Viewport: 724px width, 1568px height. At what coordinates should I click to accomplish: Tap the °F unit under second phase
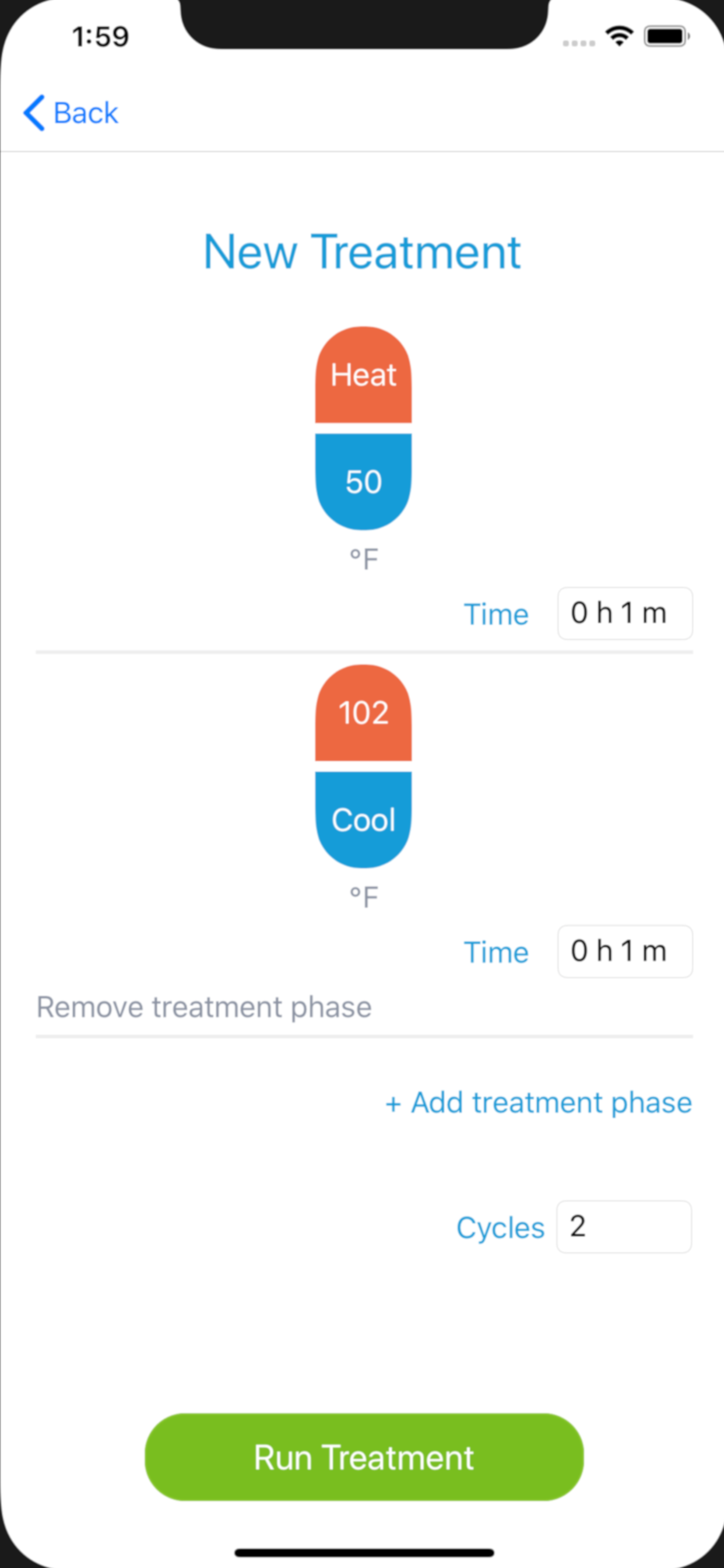point(364,897)
